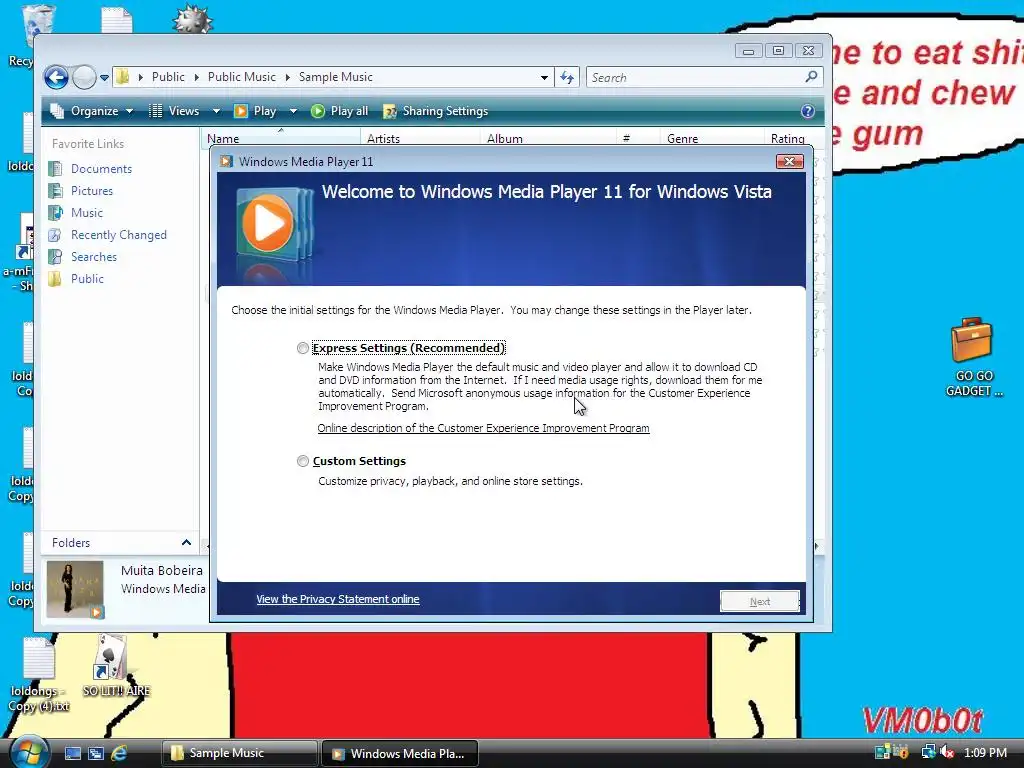Open recent pages dropdown beside navigation arrows
1024x768 pixels.
104,78
